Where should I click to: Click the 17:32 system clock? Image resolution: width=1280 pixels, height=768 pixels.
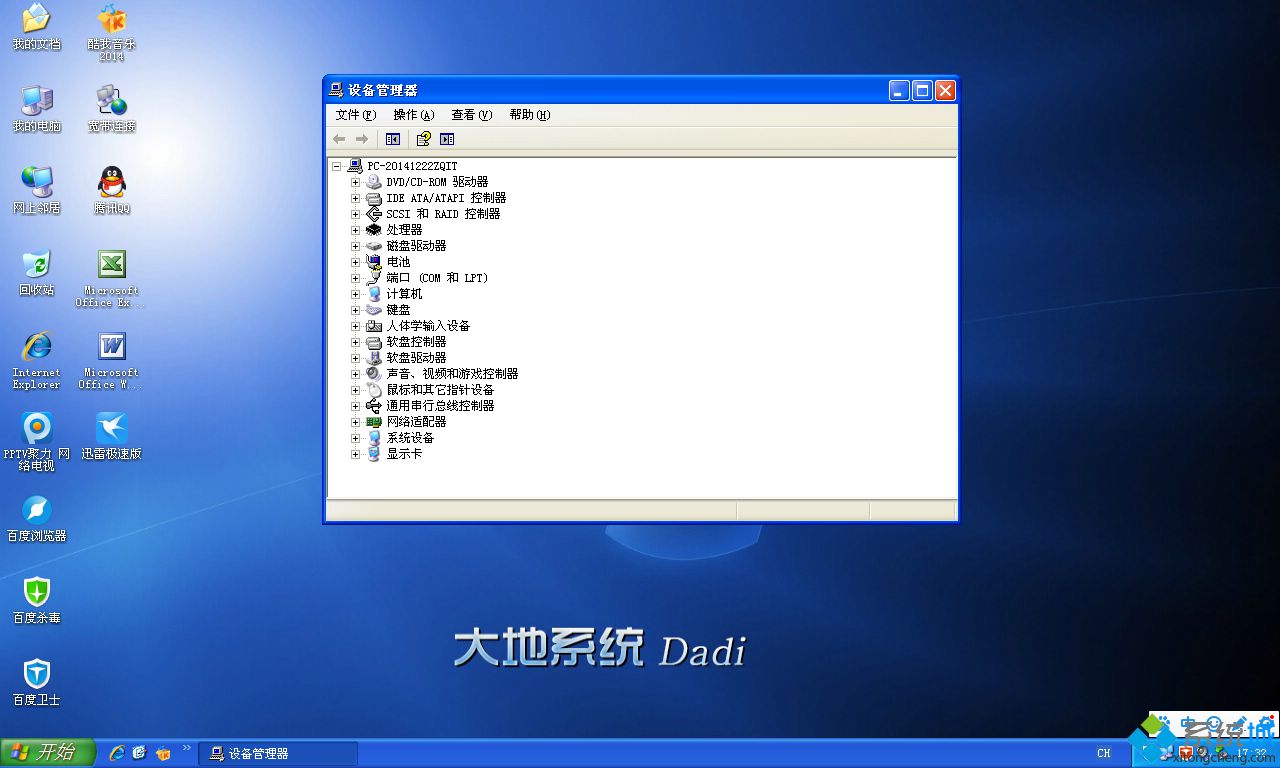coord(1251,754)
